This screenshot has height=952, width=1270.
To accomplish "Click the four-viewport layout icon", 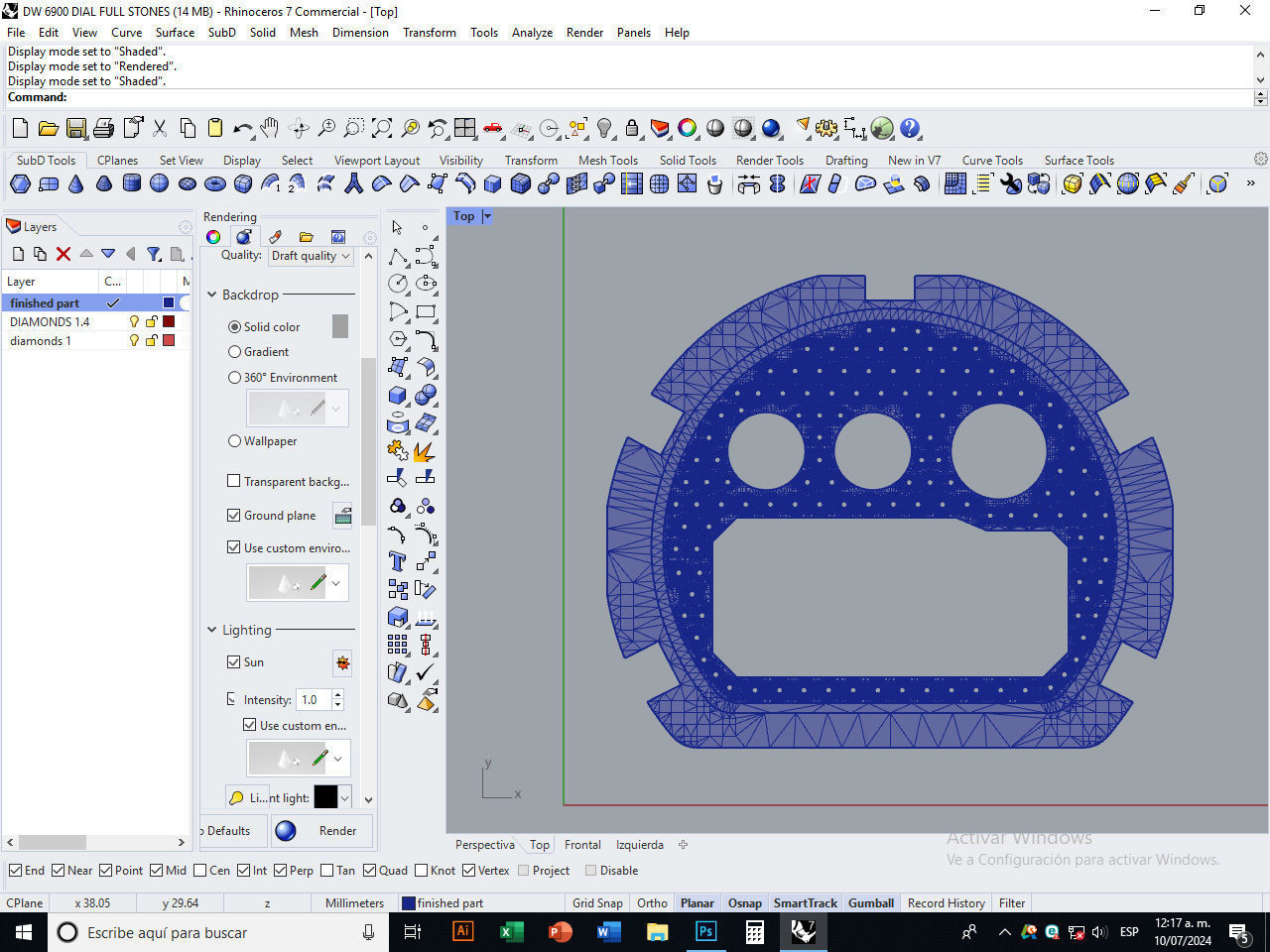I will [465, 128].
